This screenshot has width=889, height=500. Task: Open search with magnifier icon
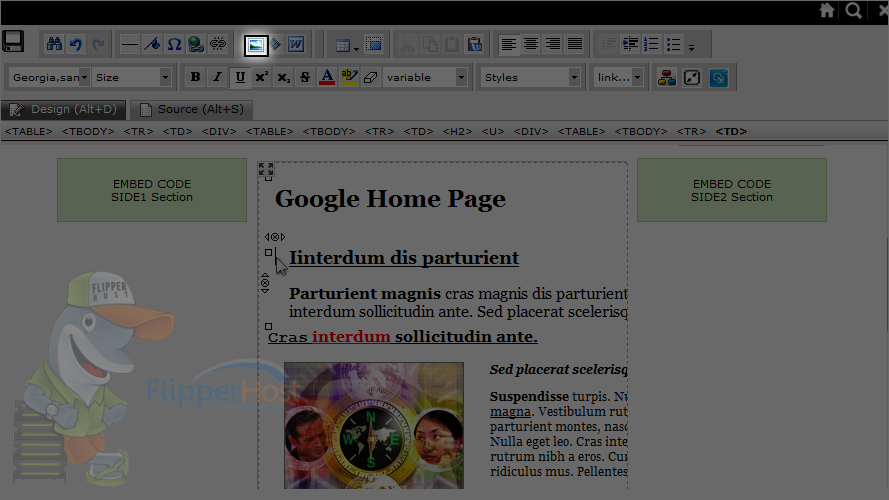pos(853,10)
